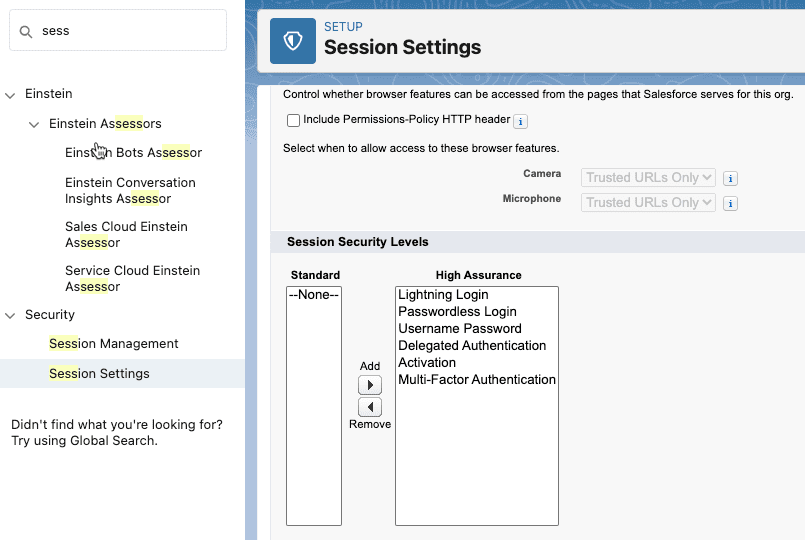The width and height of the screenshot is (805, 540).
Task: Click the Add arrow button
Action: point(370,385)
